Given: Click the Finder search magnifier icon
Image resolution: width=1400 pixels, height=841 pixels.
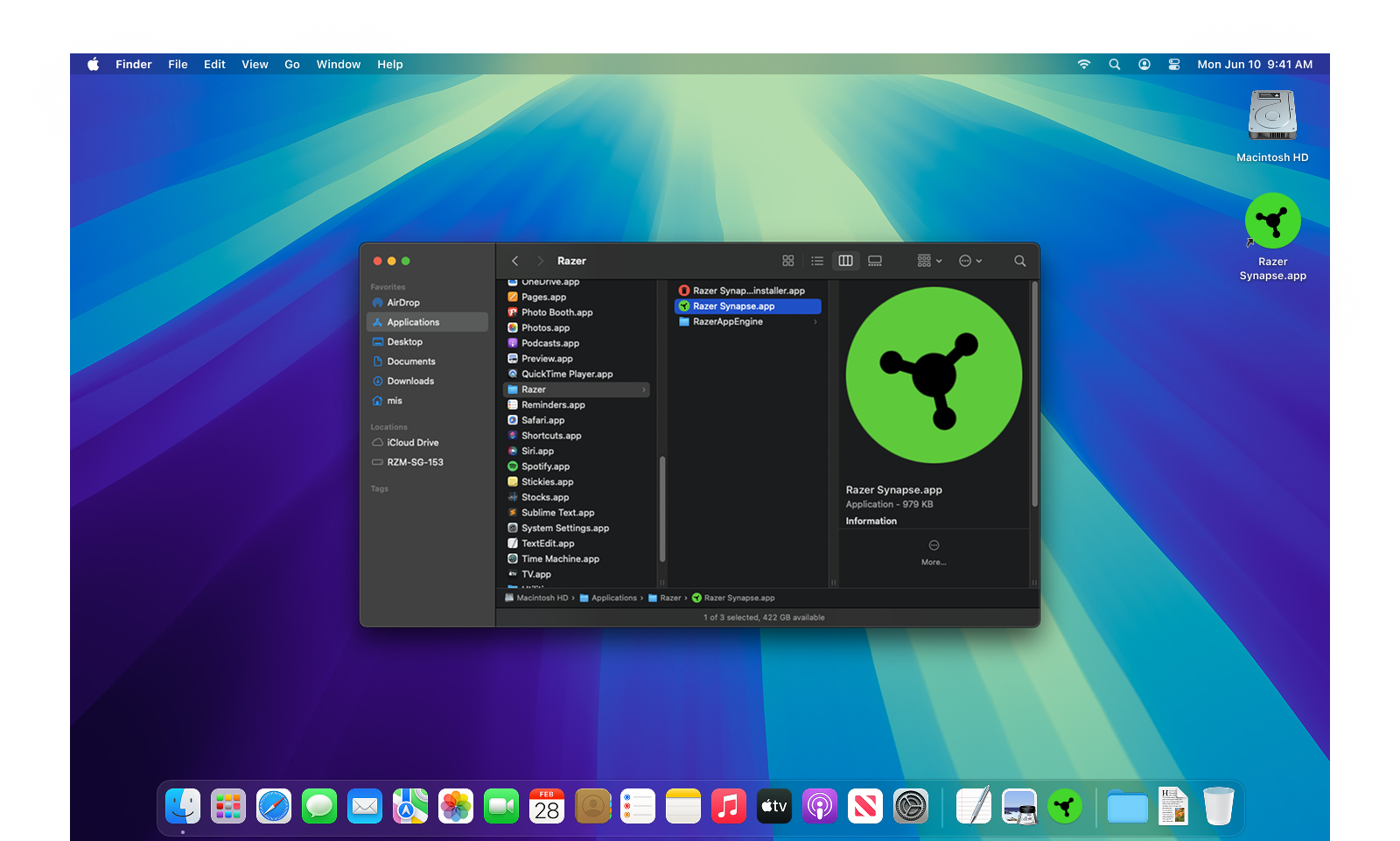Looking at the screenshot, I should [1020, 261].
